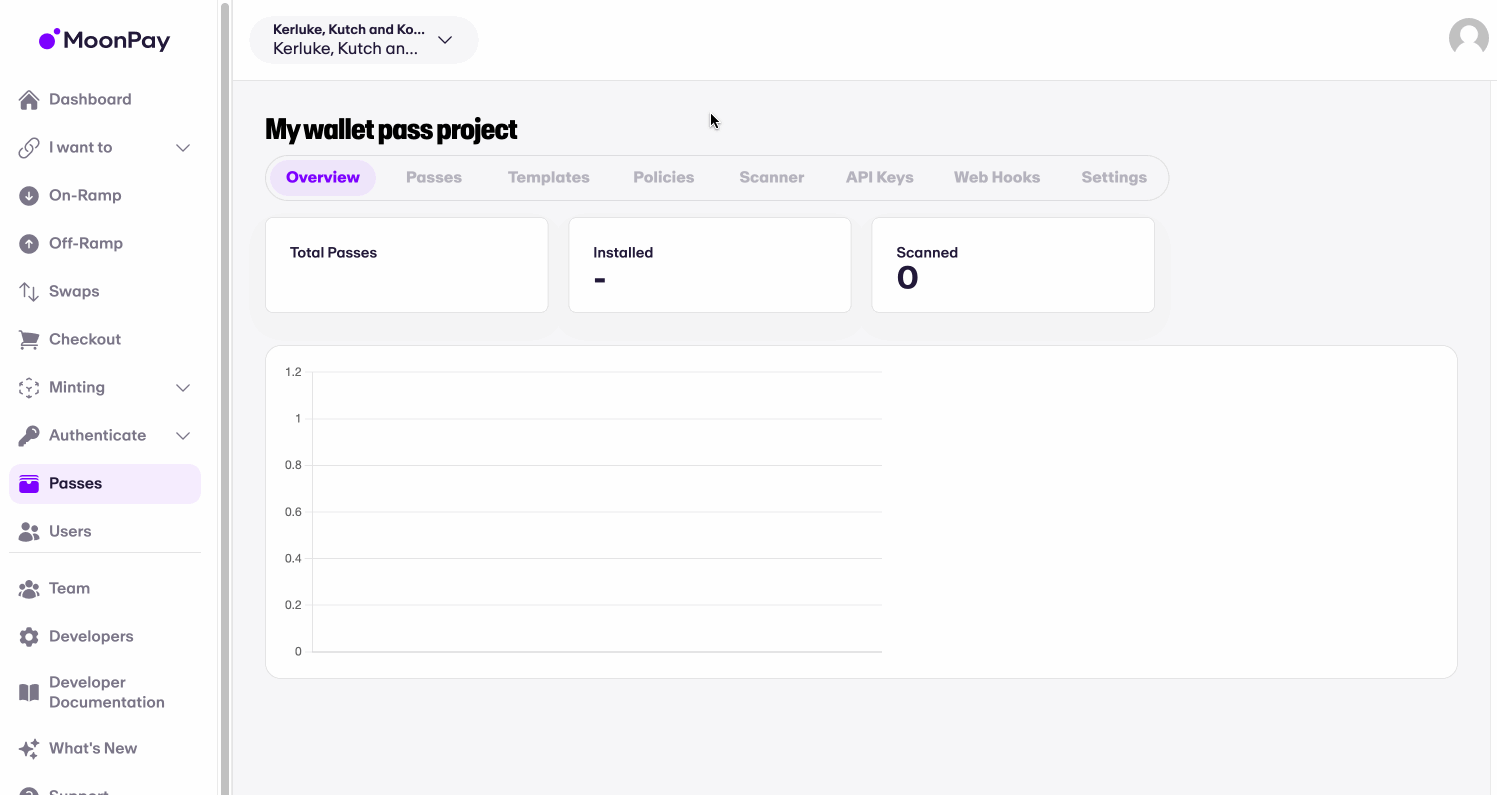Click the Dashboard home icon

coord(29,100)
